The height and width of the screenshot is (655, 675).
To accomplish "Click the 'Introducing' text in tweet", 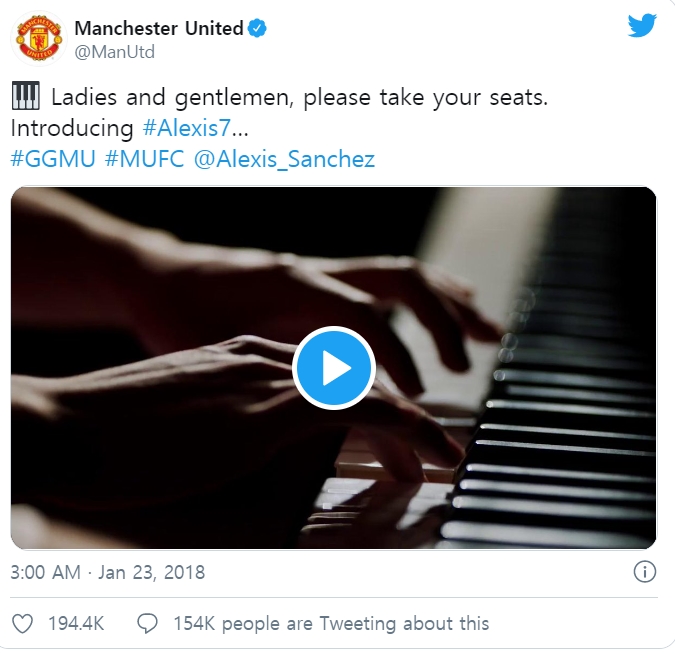I will (x=72, y=128).
